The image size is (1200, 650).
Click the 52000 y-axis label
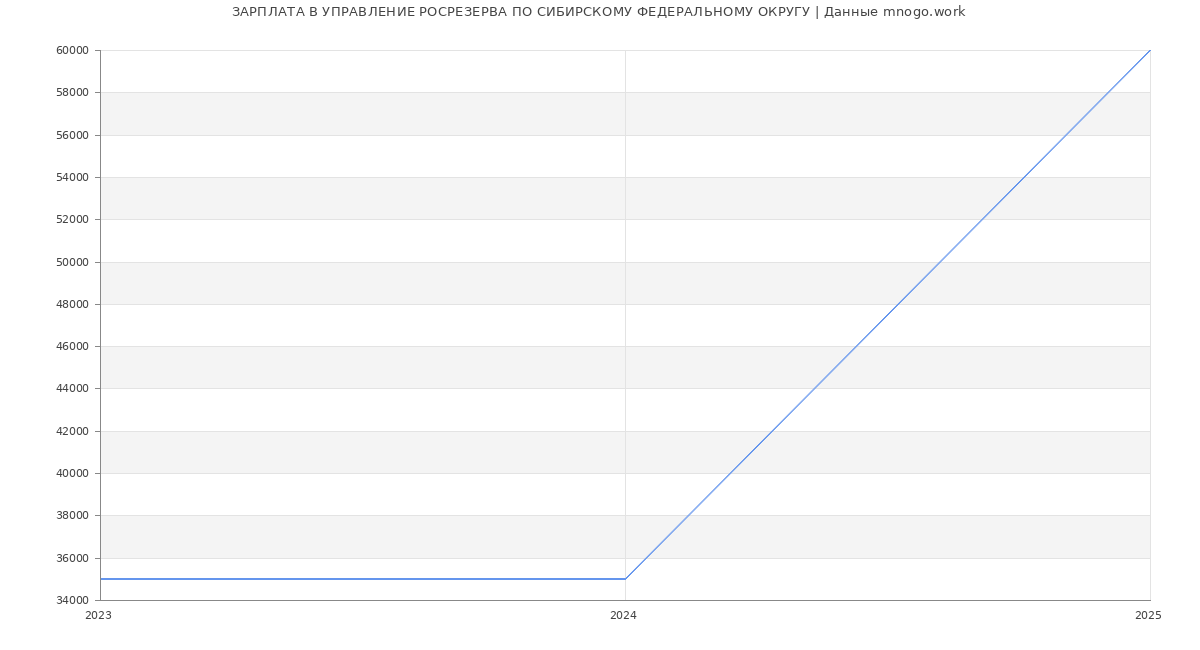point(72,220)
